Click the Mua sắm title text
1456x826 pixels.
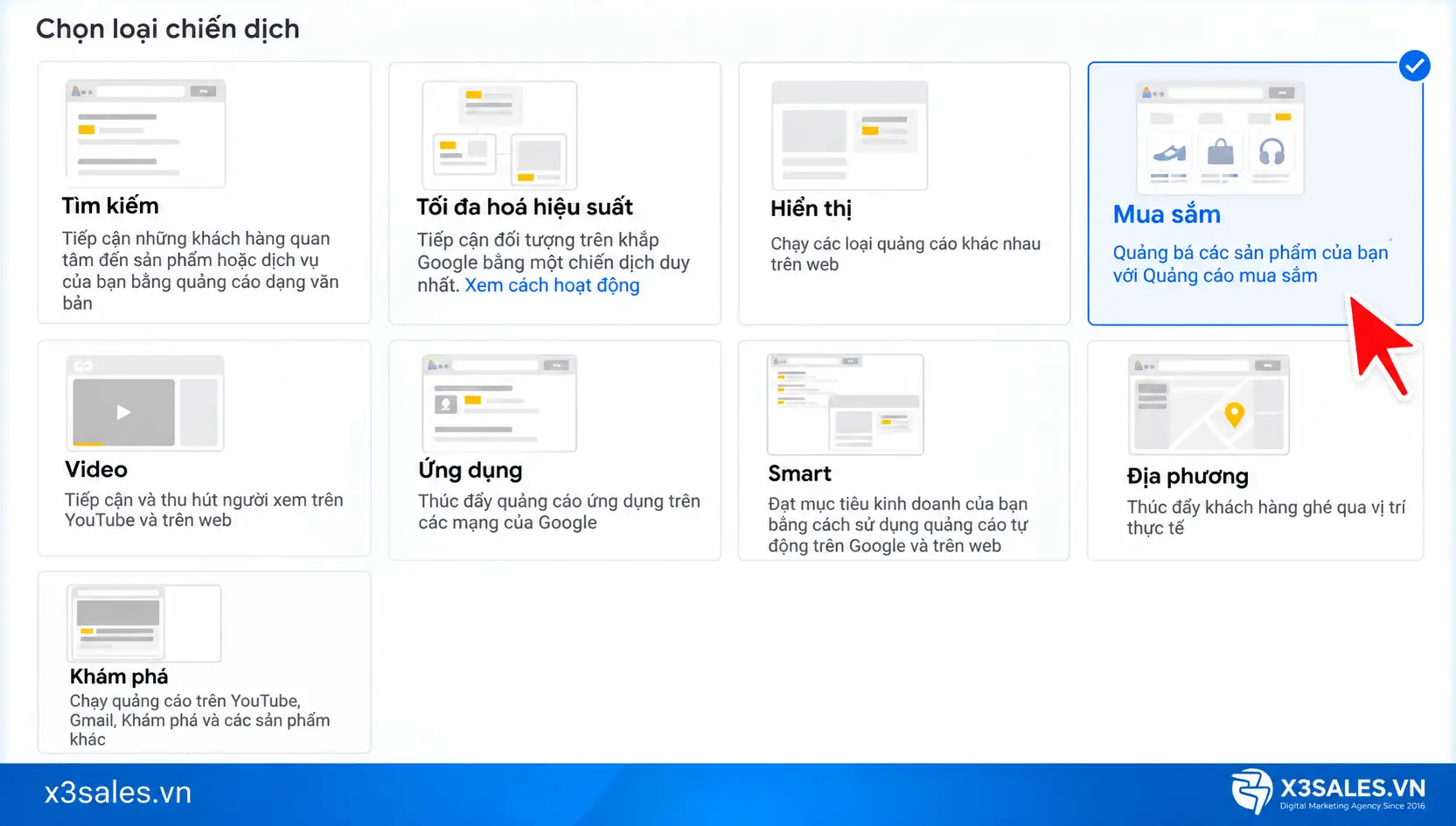pos(1167,214)
